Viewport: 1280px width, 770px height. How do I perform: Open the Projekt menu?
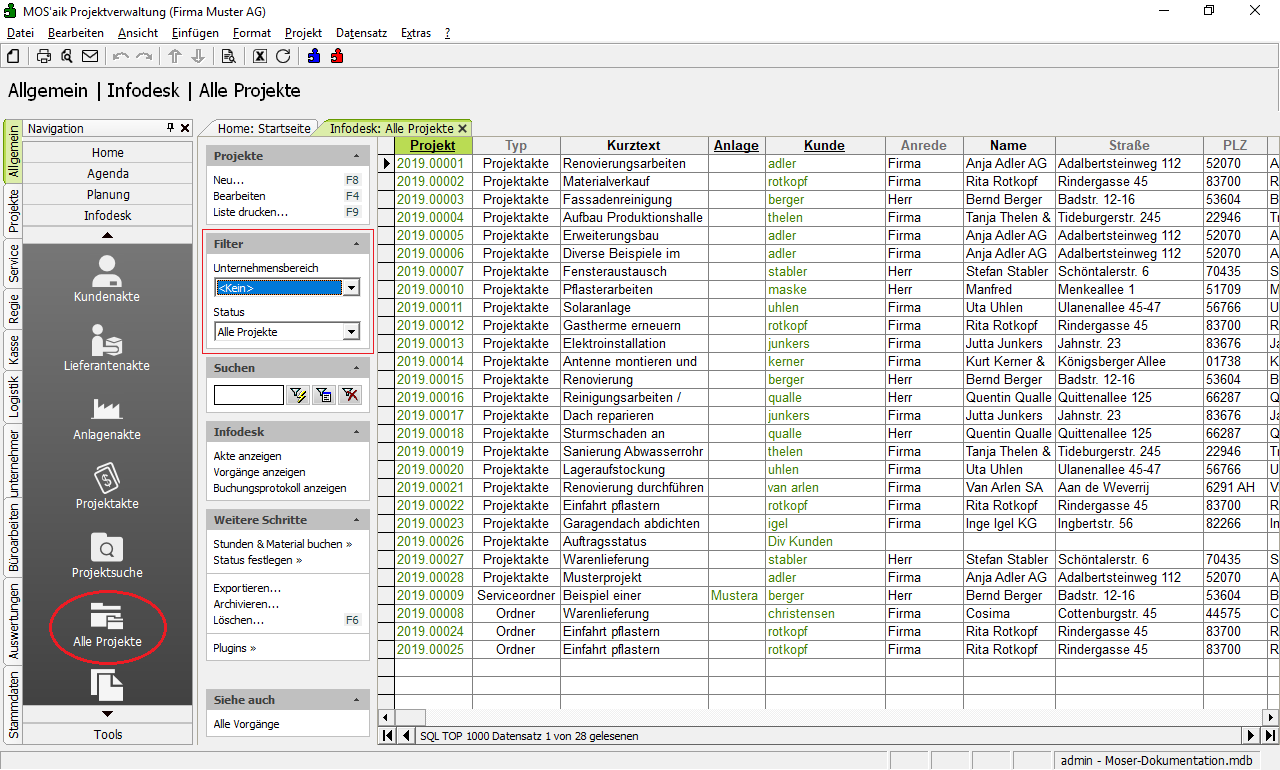coord(303,33)
